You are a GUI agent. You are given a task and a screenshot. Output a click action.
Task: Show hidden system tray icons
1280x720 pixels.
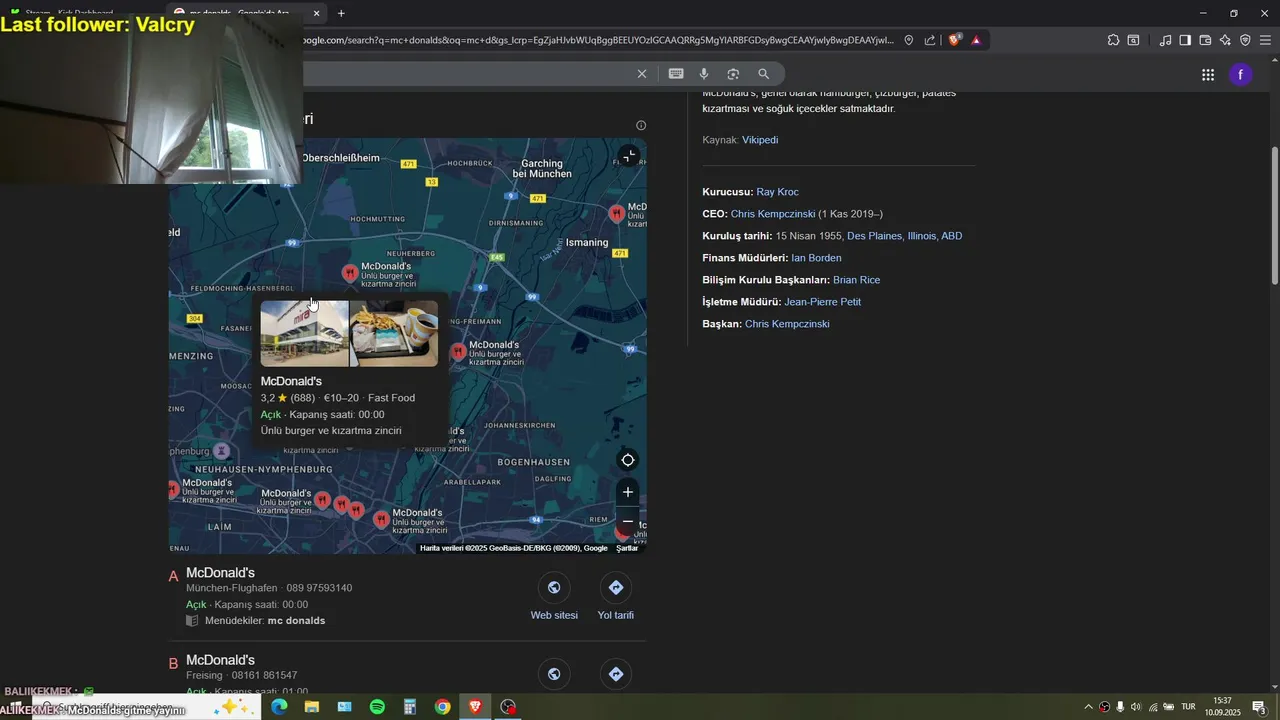[1089, 707]
